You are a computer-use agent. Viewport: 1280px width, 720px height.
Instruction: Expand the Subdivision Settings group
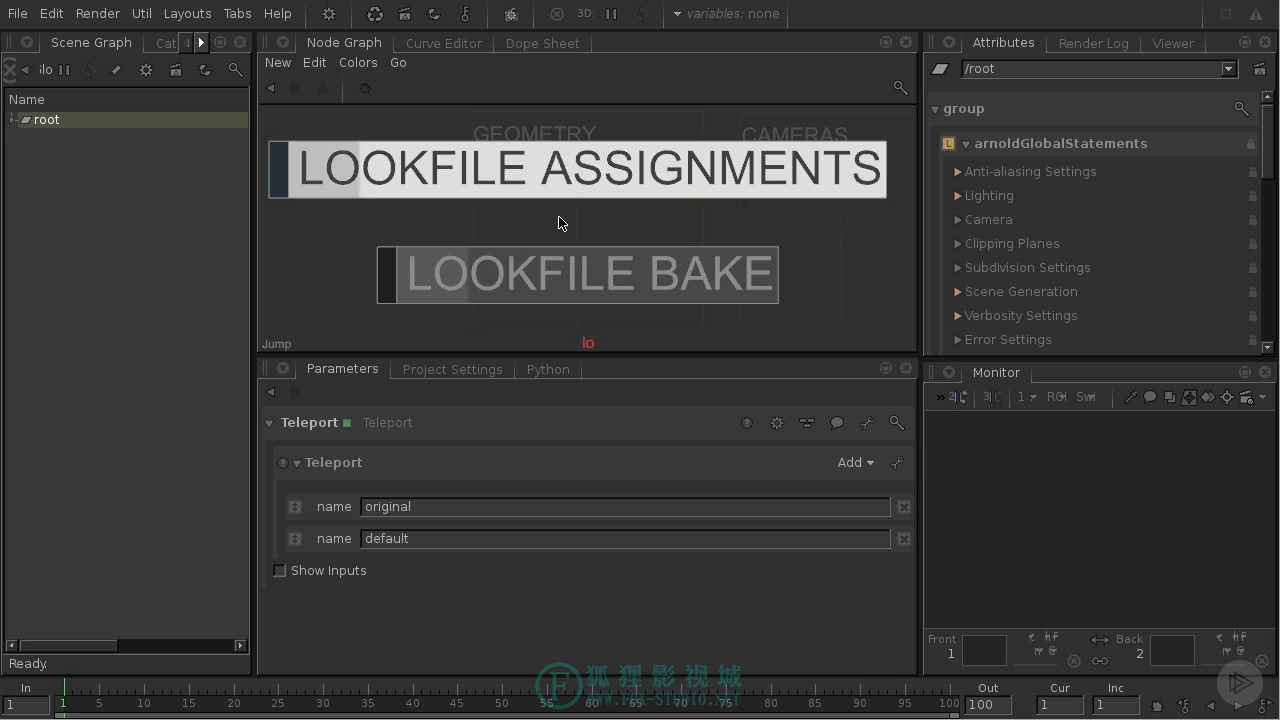click(958, 268)
